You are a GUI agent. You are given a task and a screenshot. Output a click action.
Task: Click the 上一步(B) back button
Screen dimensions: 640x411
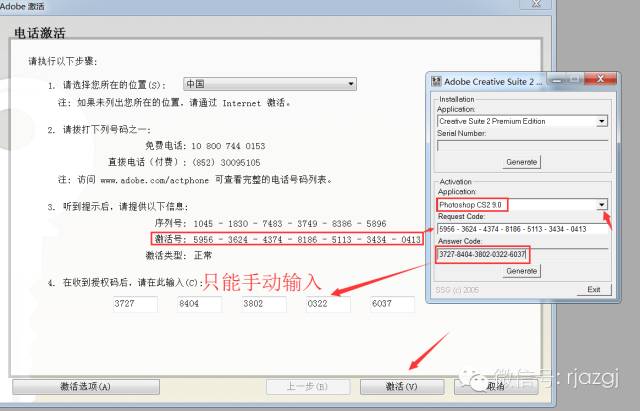308,387
